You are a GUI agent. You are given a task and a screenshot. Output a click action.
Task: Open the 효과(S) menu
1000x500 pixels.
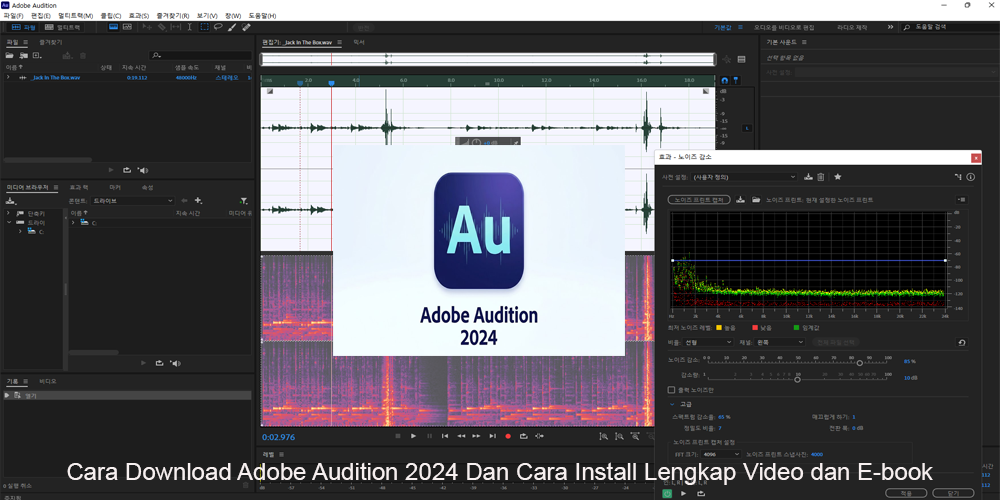138,15
